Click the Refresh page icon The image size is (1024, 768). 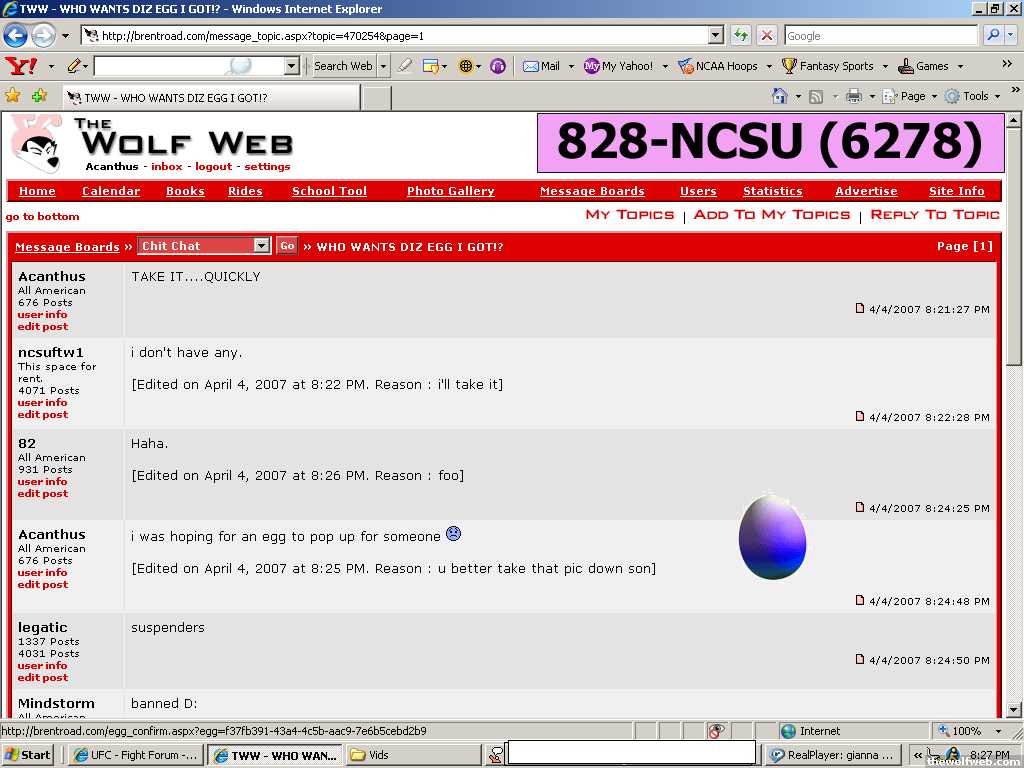point(740,36)
